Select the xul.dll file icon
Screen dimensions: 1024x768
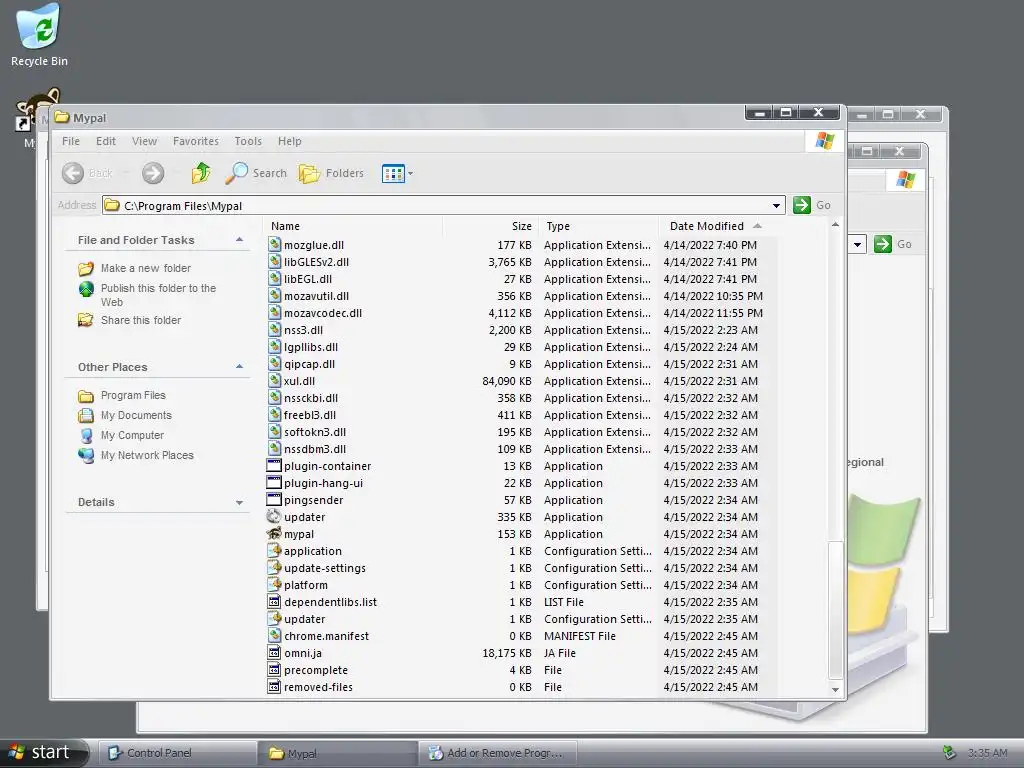point(275,381)
